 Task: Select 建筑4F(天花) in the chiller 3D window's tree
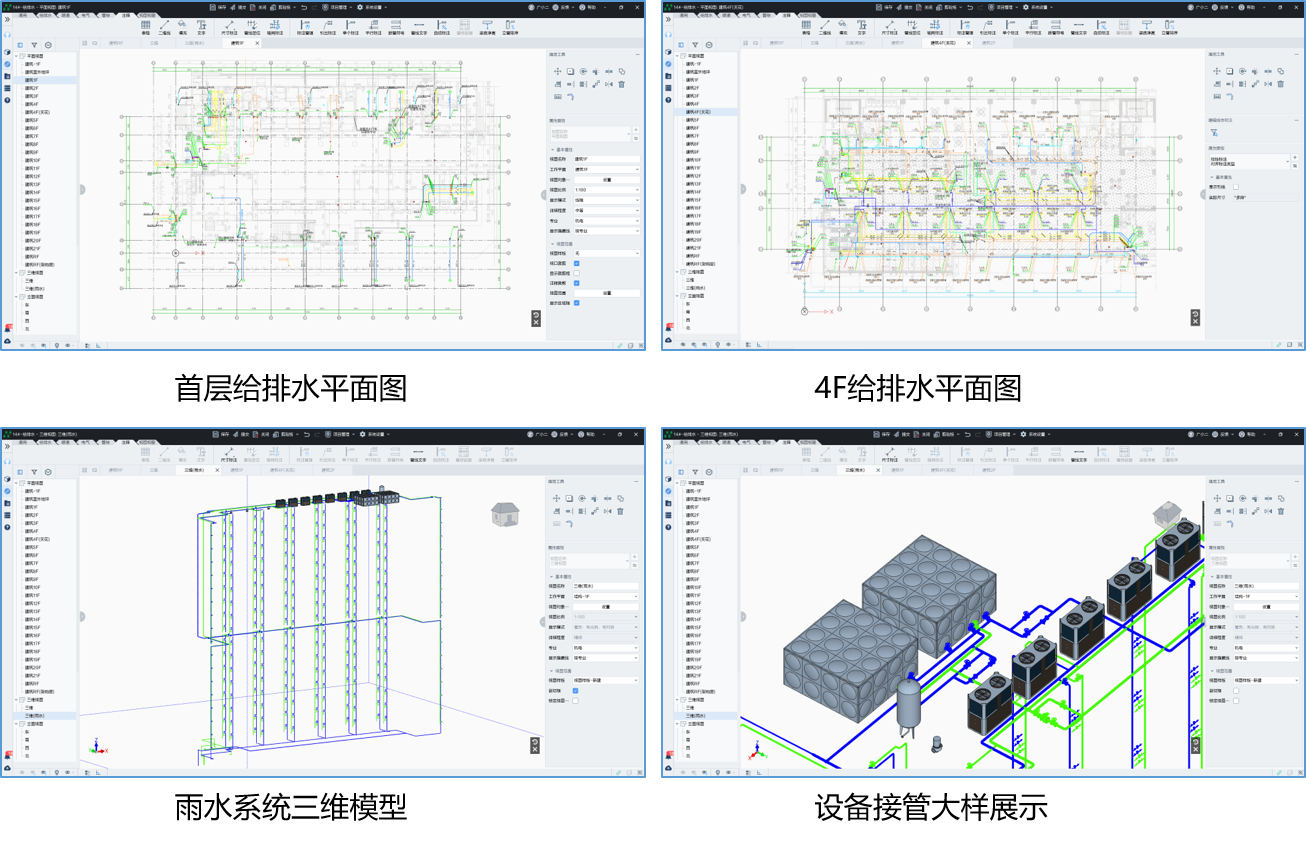700,539
